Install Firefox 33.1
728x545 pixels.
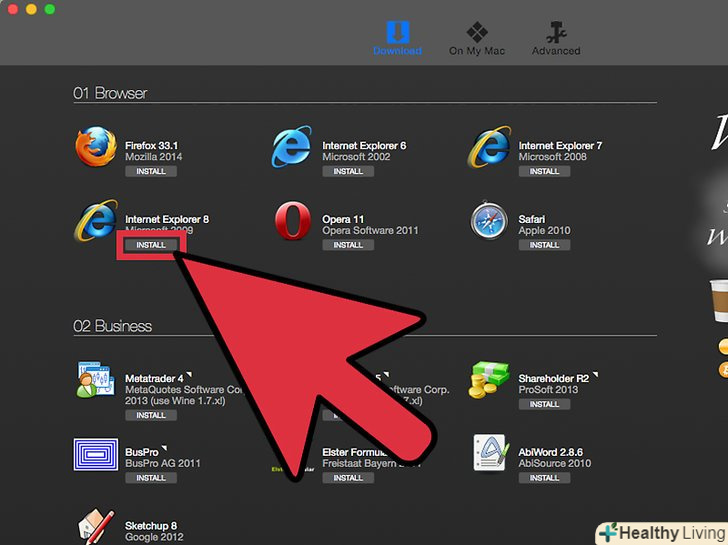(x=151, y=171)
